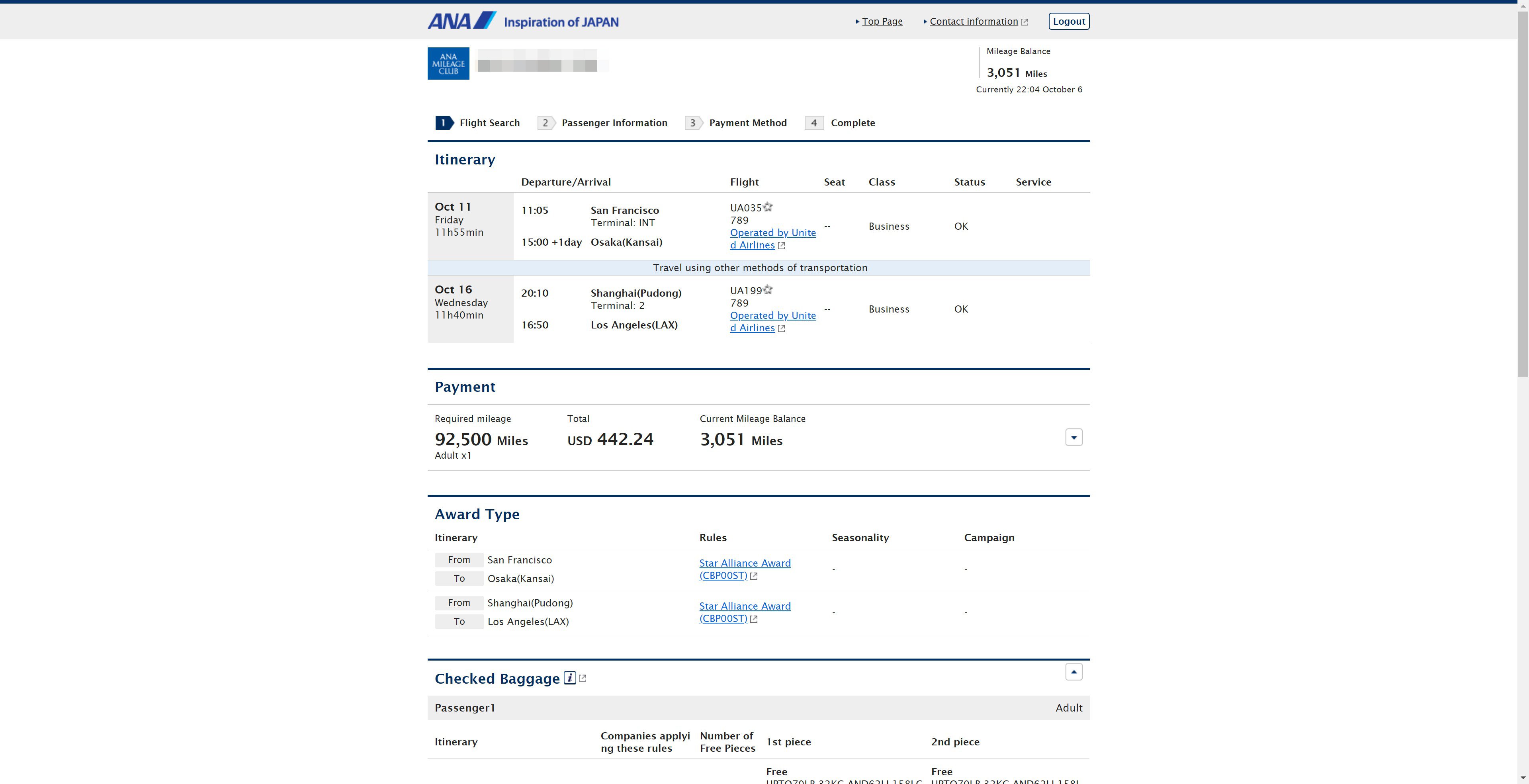The height and width of the screenshot is (784, 1529).
Task: Click the flight number UA199
Action: 745,291
